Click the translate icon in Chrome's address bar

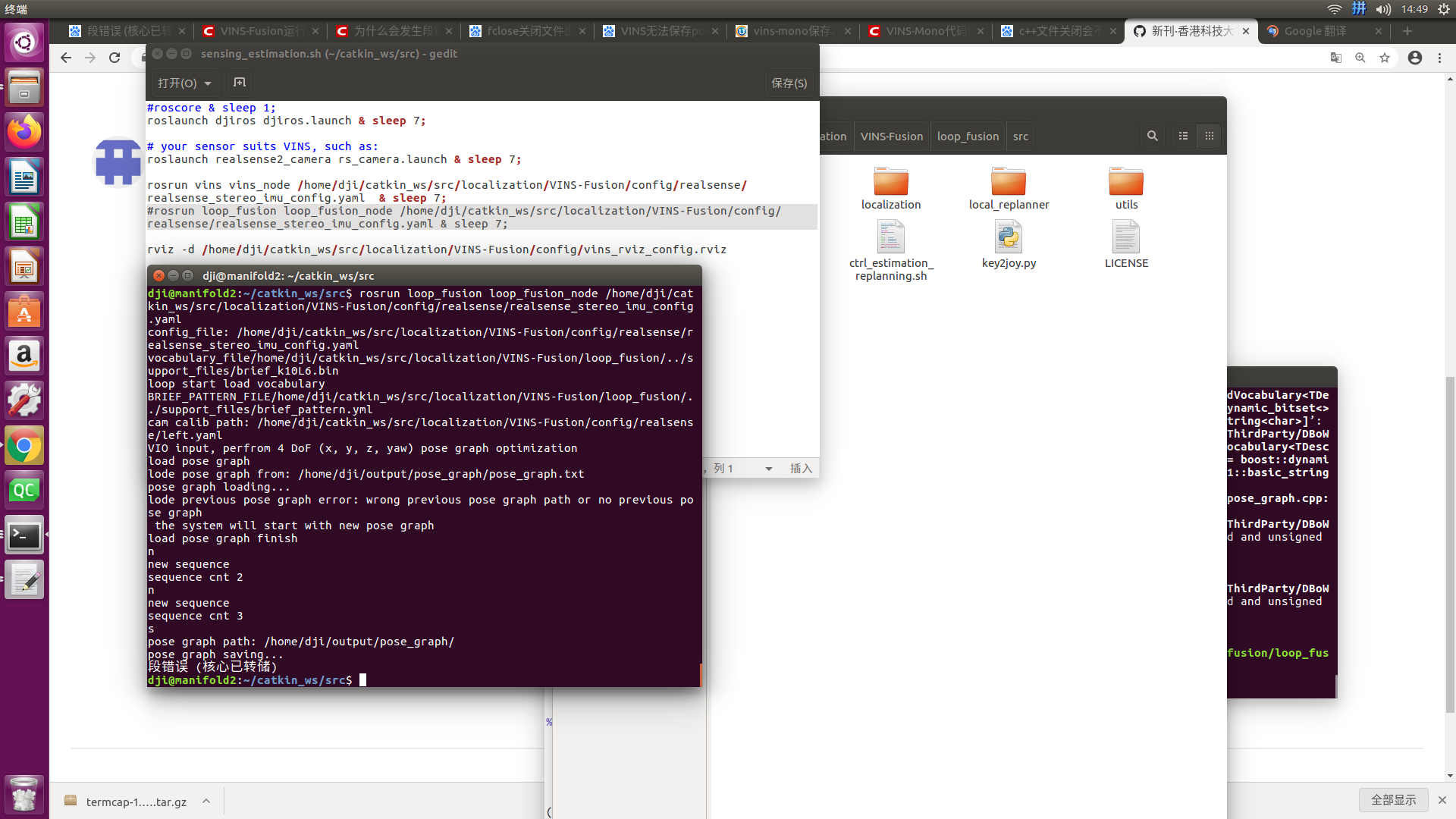tap(1335, 57)
